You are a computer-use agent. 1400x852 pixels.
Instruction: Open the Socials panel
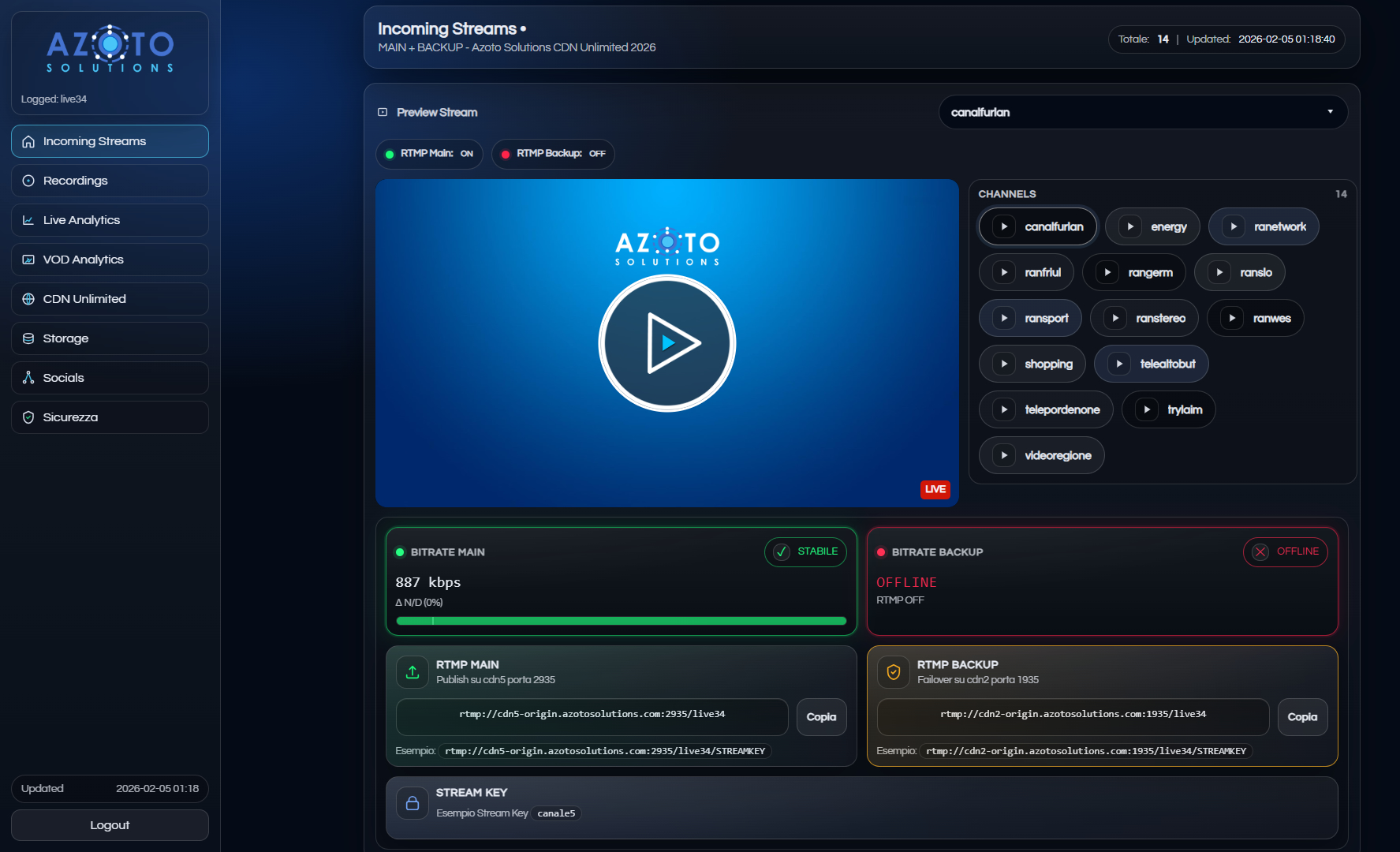point(110,377)
